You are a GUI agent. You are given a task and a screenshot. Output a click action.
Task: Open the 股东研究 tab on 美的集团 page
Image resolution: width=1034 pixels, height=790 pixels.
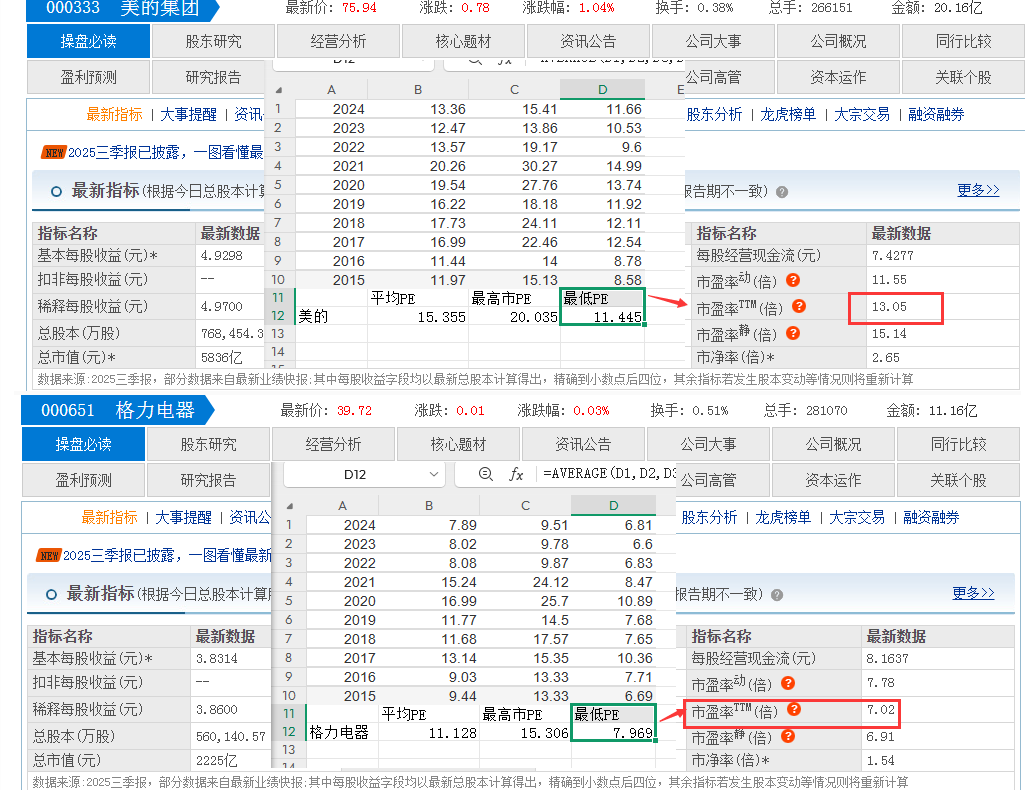pos(213,42)
